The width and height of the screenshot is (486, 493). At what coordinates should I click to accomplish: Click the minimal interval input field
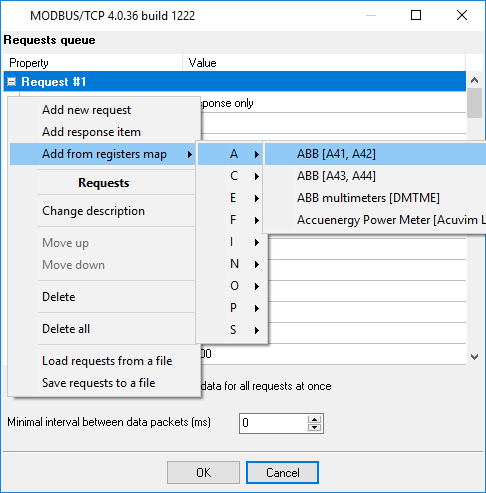point(273,423)
